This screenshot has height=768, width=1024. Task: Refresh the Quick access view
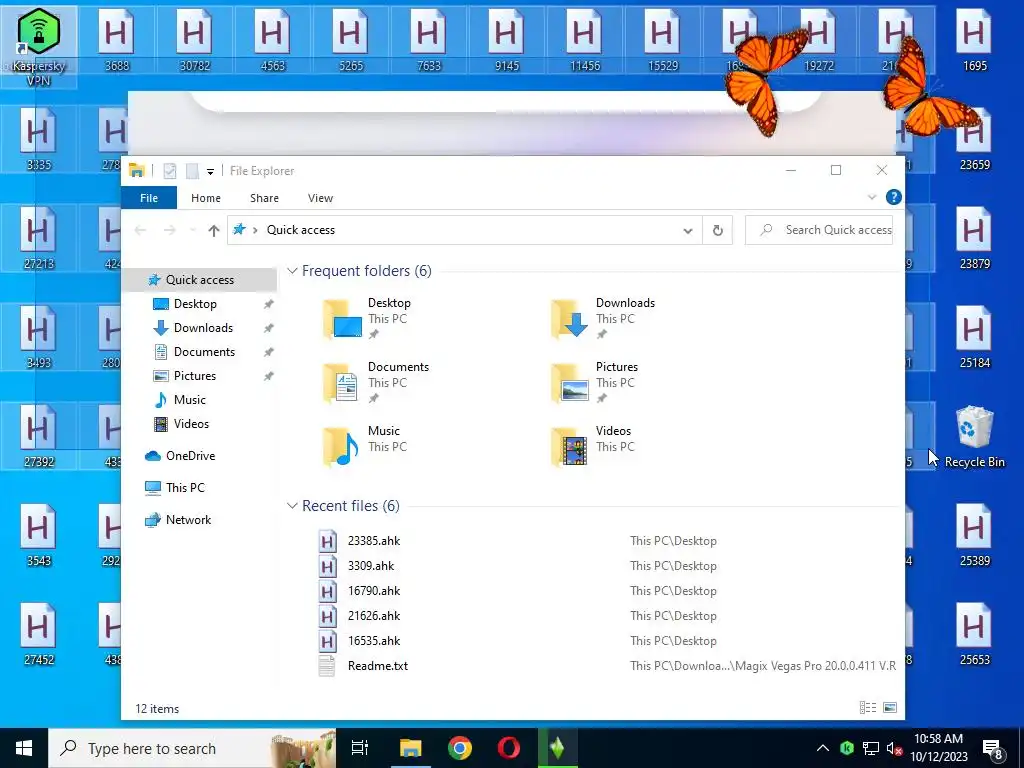(x=717, y=230)
